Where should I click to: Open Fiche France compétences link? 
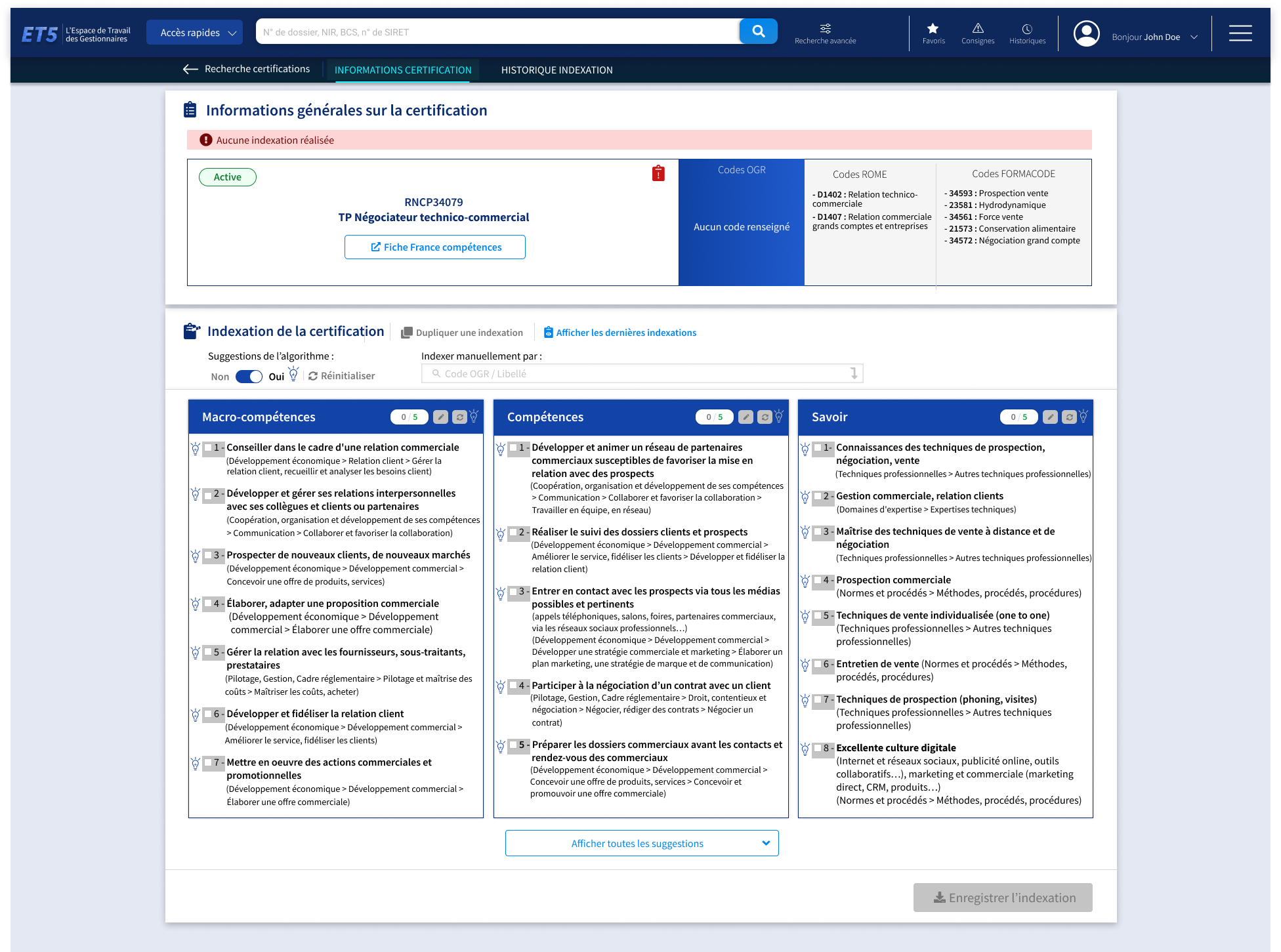click(x=435, y=247)
